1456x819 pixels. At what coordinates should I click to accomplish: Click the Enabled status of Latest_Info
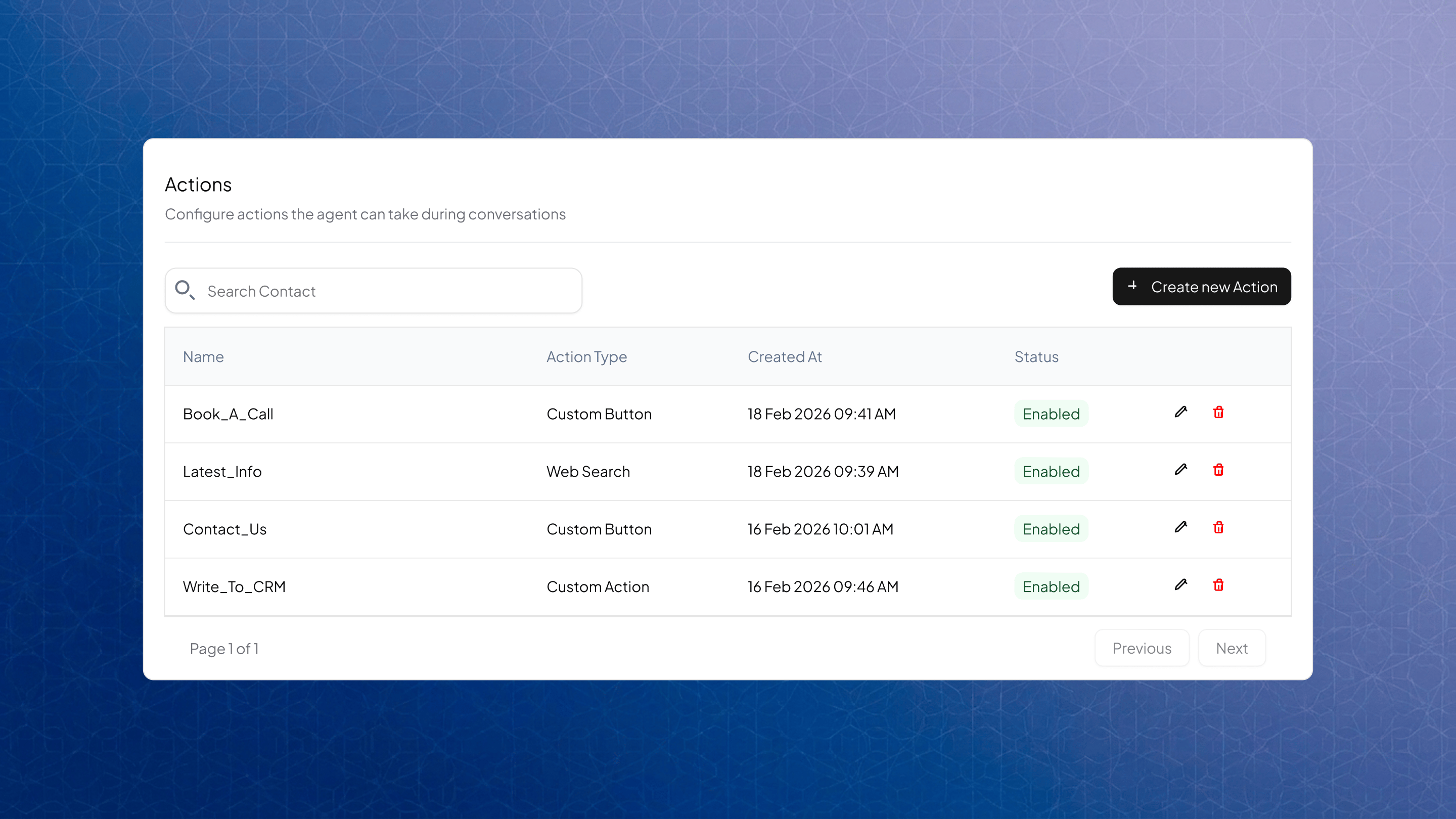[1052, 471]
